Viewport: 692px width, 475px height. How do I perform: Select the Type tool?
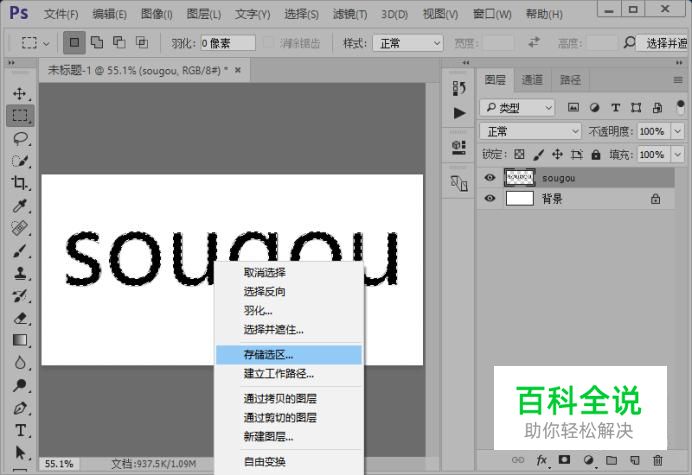20,430
